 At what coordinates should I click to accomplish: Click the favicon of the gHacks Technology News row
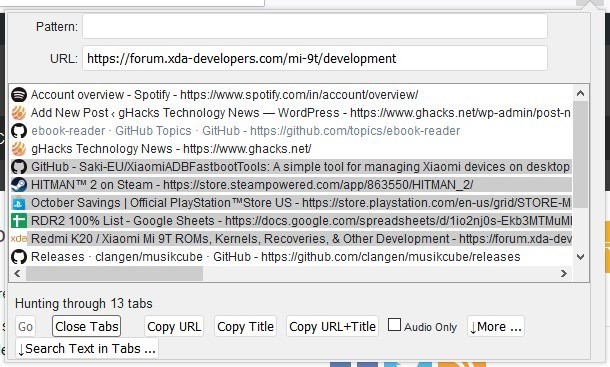click(19, 149)
